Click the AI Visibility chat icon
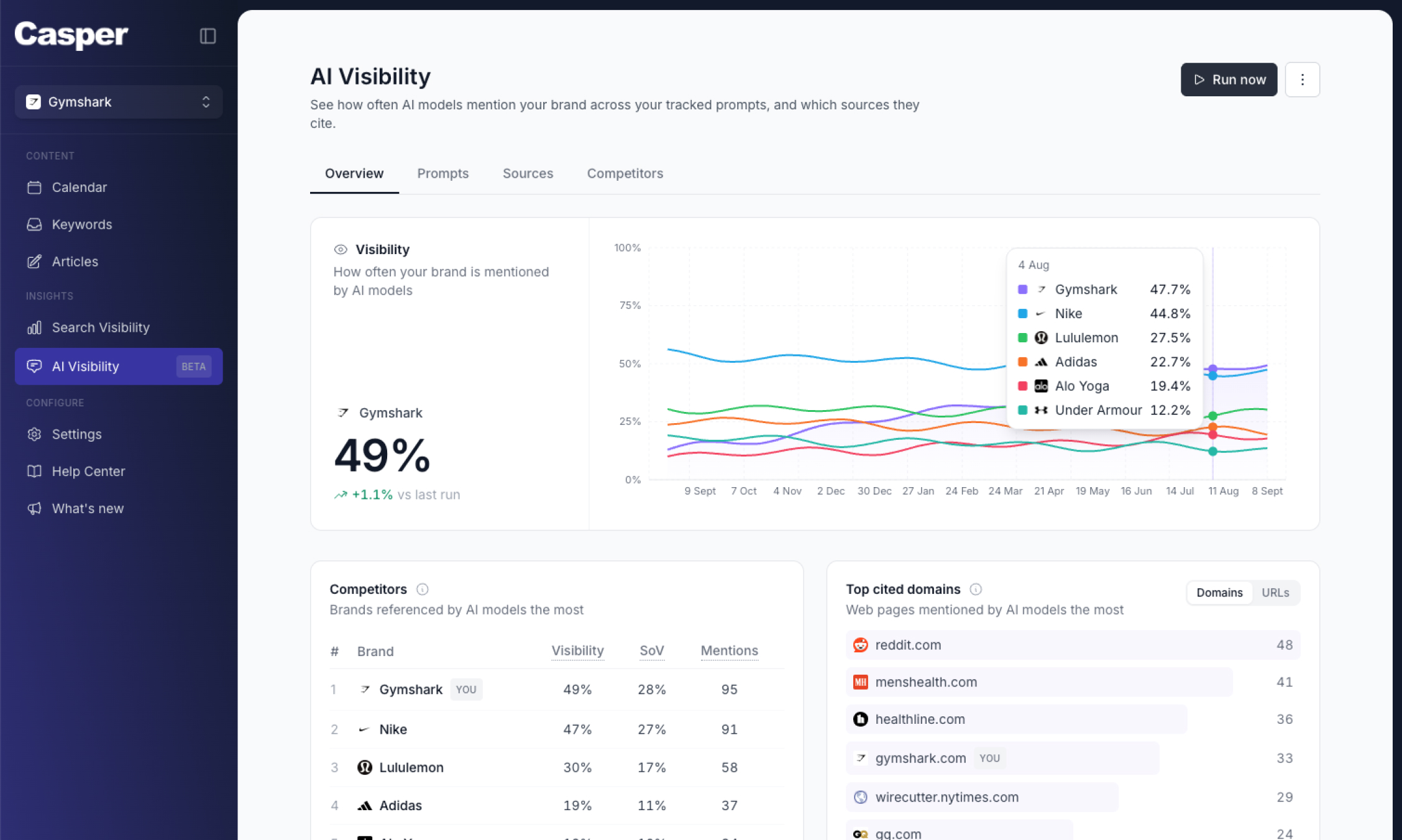 [34, 366]
